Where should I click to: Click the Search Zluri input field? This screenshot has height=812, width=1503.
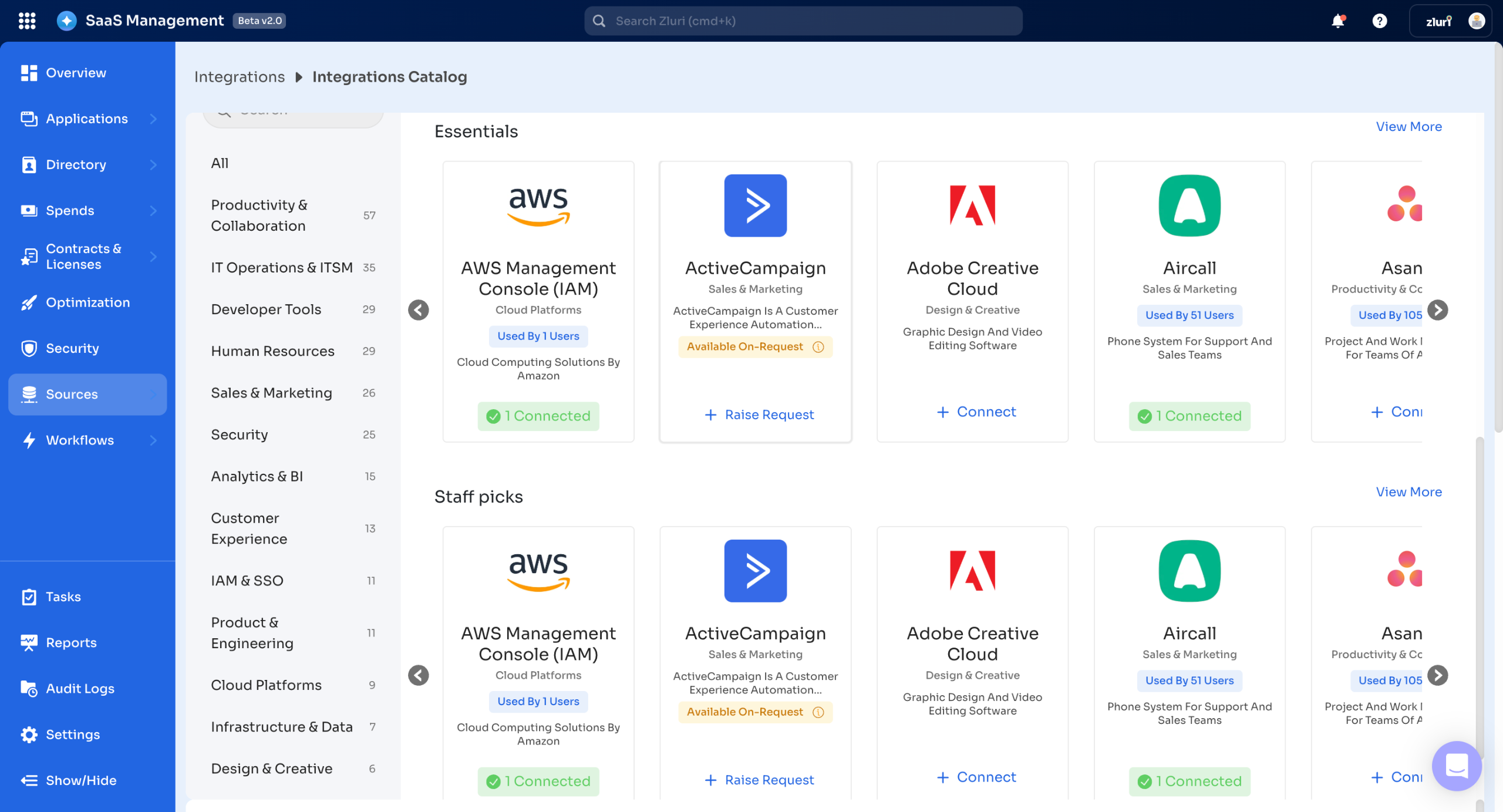803,21
